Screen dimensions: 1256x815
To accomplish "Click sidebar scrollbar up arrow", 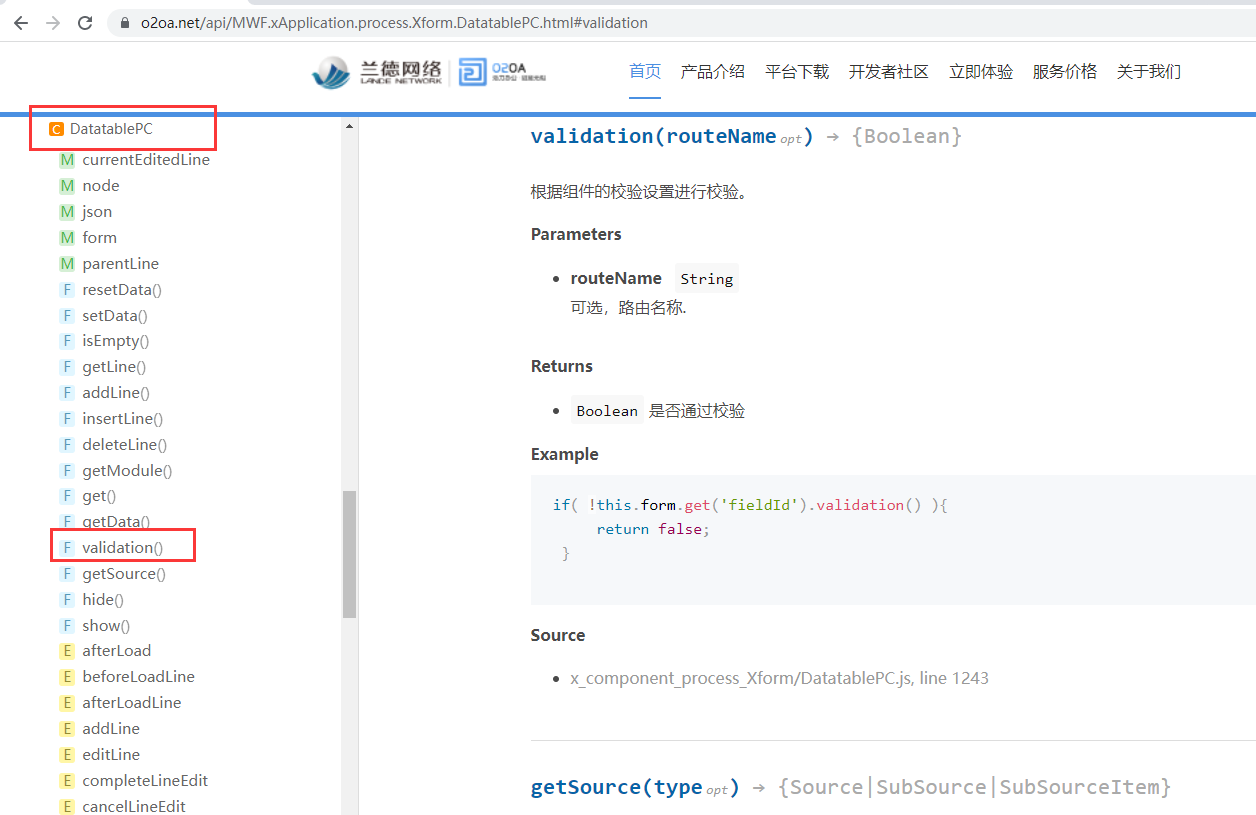I will point(349,126).
